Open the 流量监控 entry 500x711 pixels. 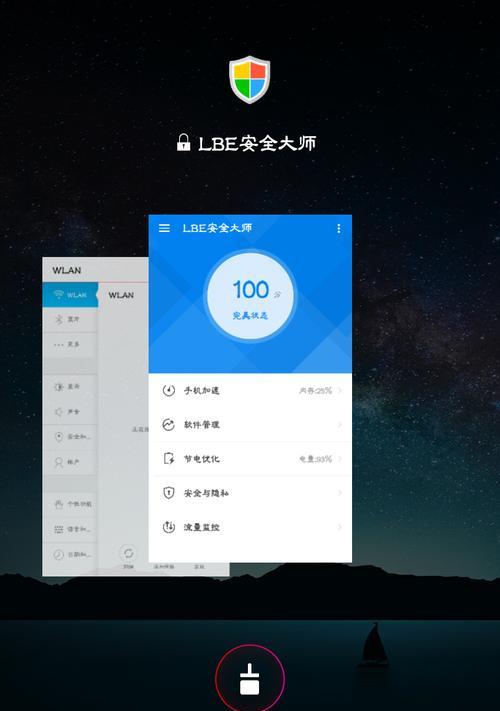(x=250, y=527)
